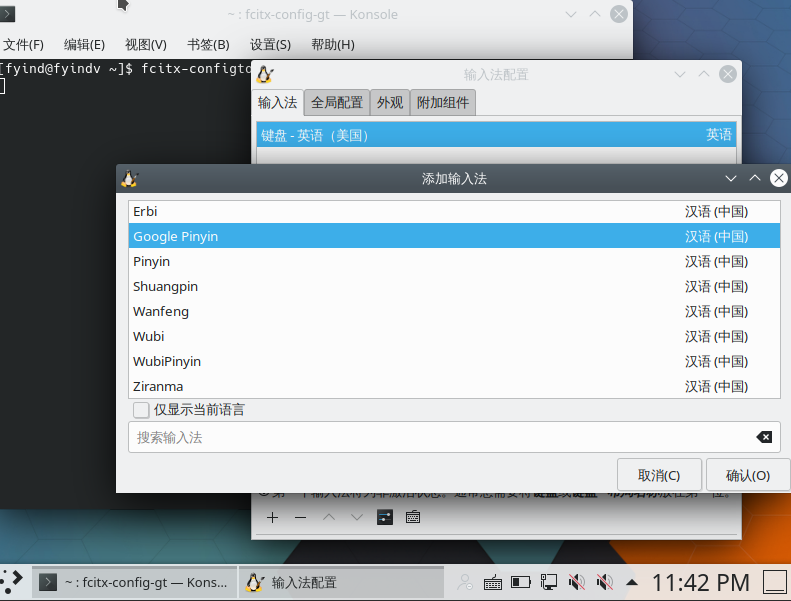Select Wanfeng input method
This screenshot has height=601, width=791.
pos(454,311)
